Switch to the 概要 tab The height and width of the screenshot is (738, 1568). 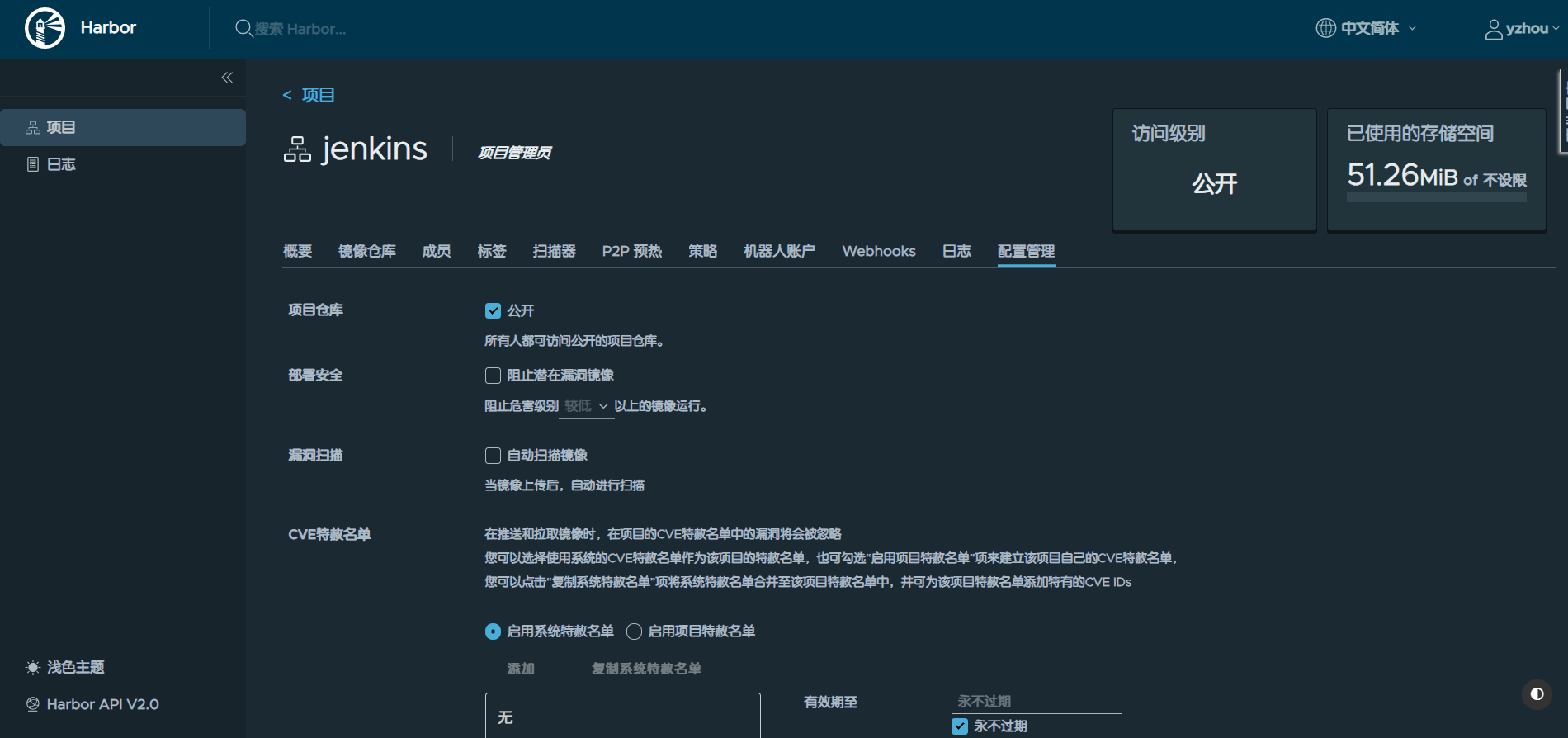pyautogui.click(x=297, y=251)
